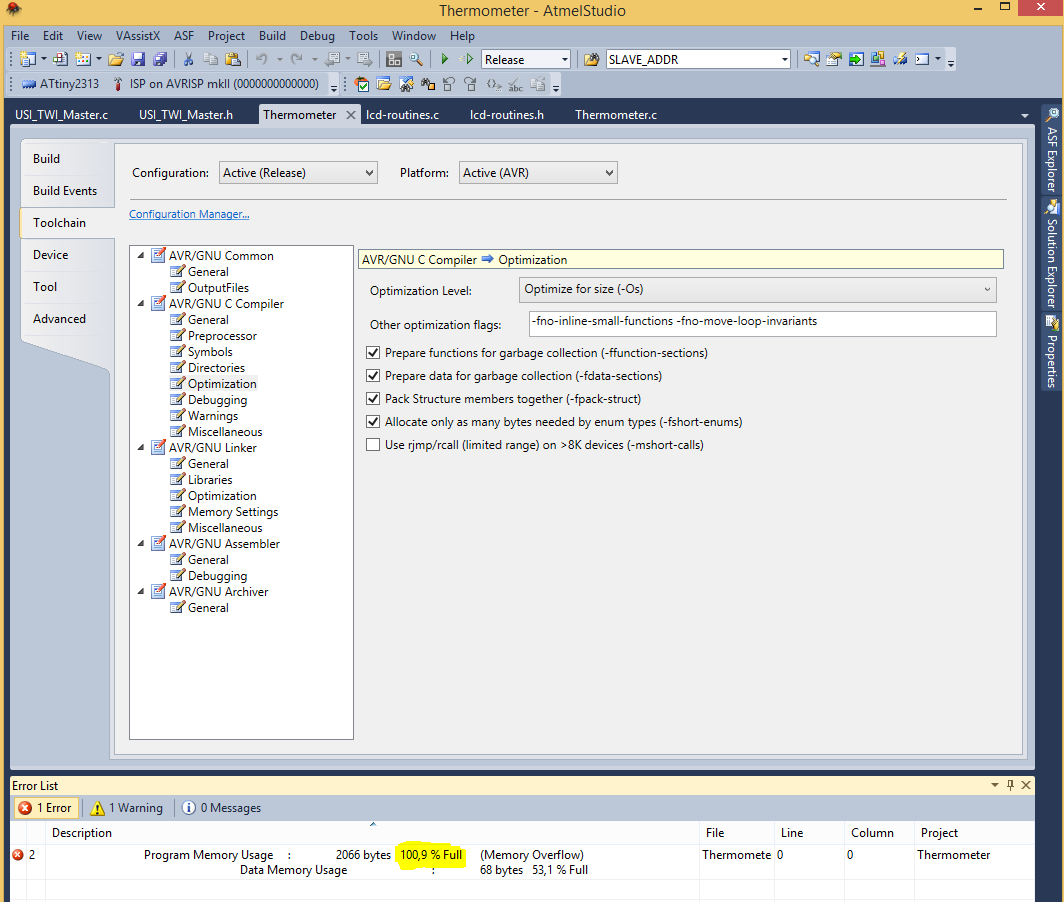The image size is (1064, 902).
Task: Open the Release build configuration dropdown
Action: coord(526,59)
